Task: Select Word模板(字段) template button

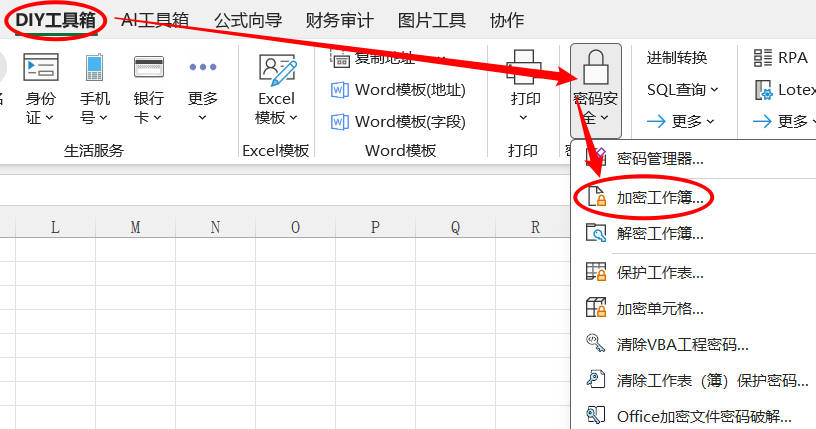Action: pos(398,122)
